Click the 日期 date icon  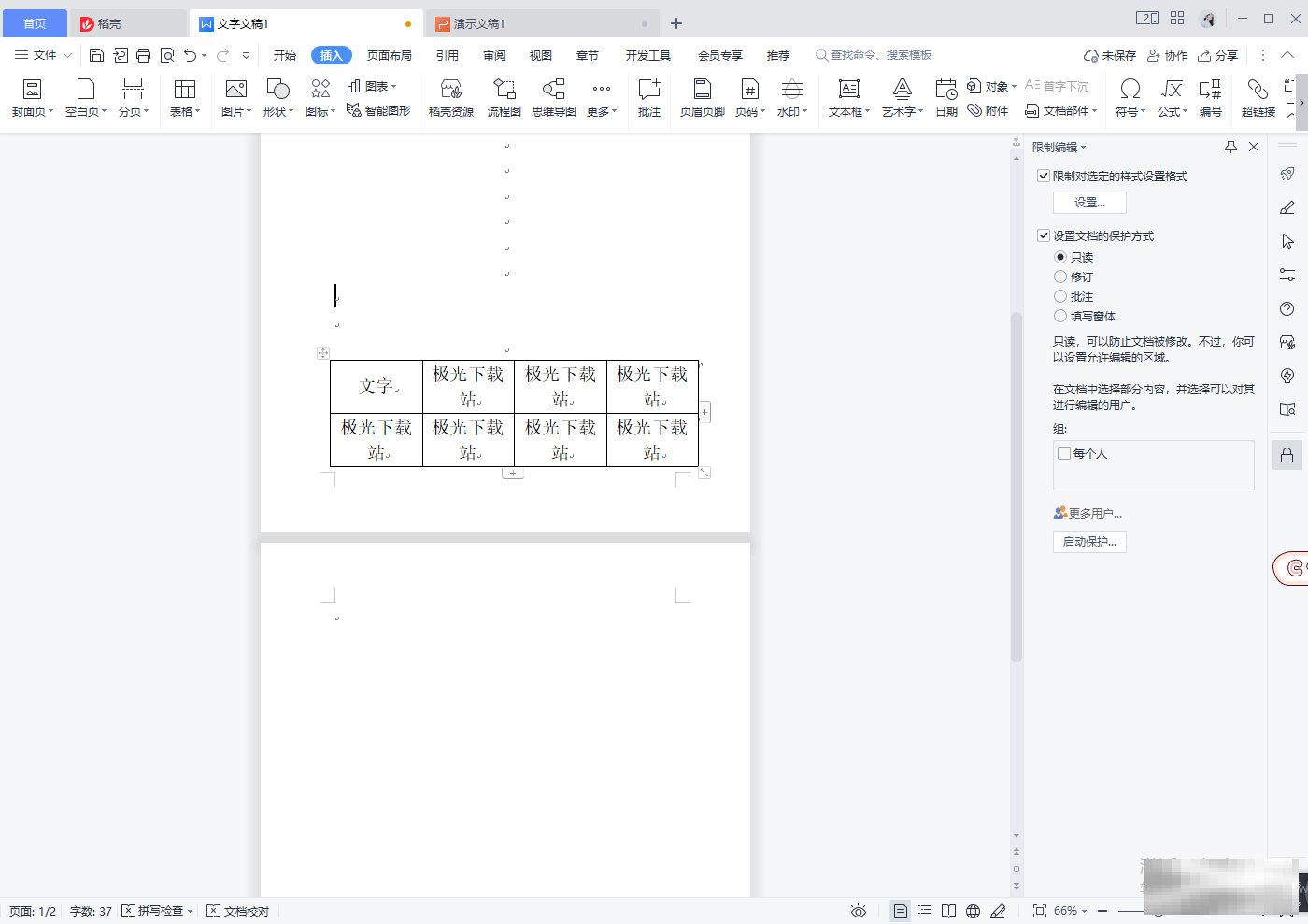point(945,97)
